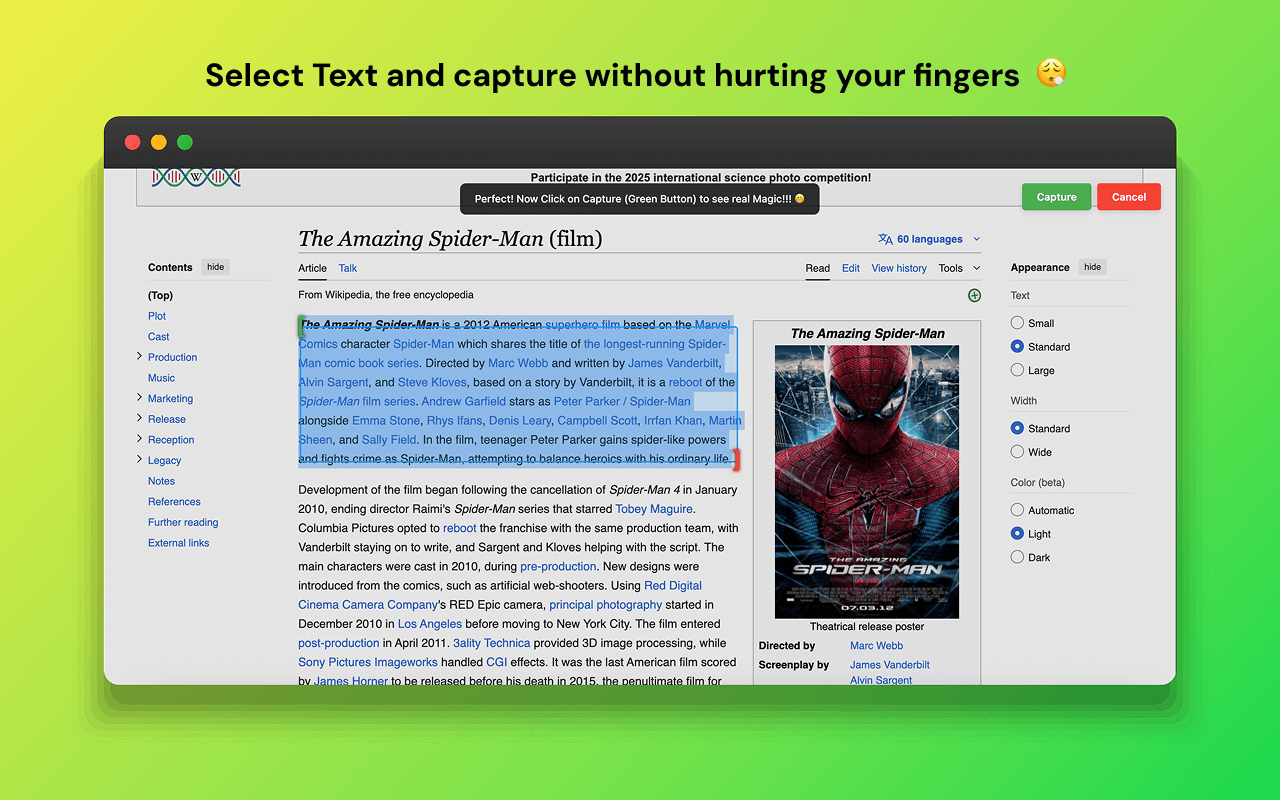Click the Wikipedia DNA logo icon
Image resolution: width=1280 pixels, height=800 pixels.
pos(196,178)
